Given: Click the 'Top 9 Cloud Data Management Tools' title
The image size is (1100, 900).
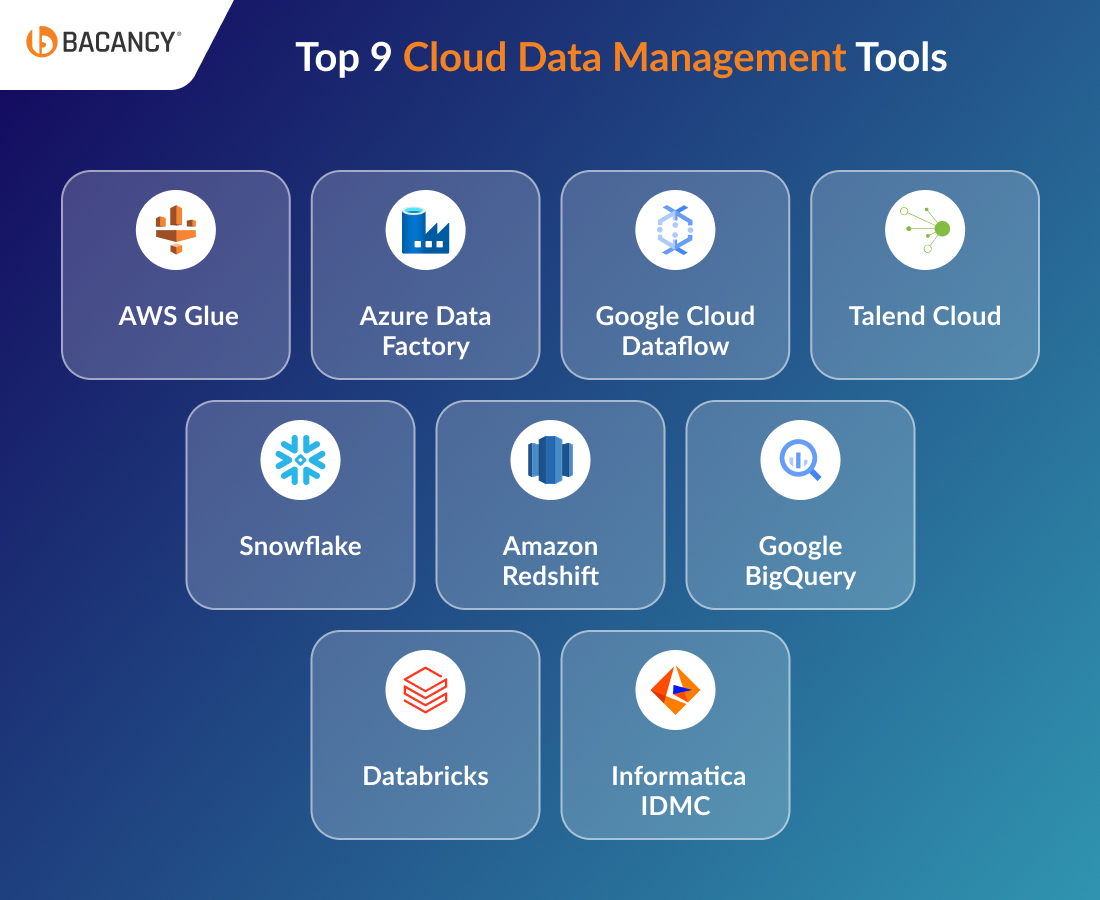Looking at the screenshot, I should tap(622, 58).
